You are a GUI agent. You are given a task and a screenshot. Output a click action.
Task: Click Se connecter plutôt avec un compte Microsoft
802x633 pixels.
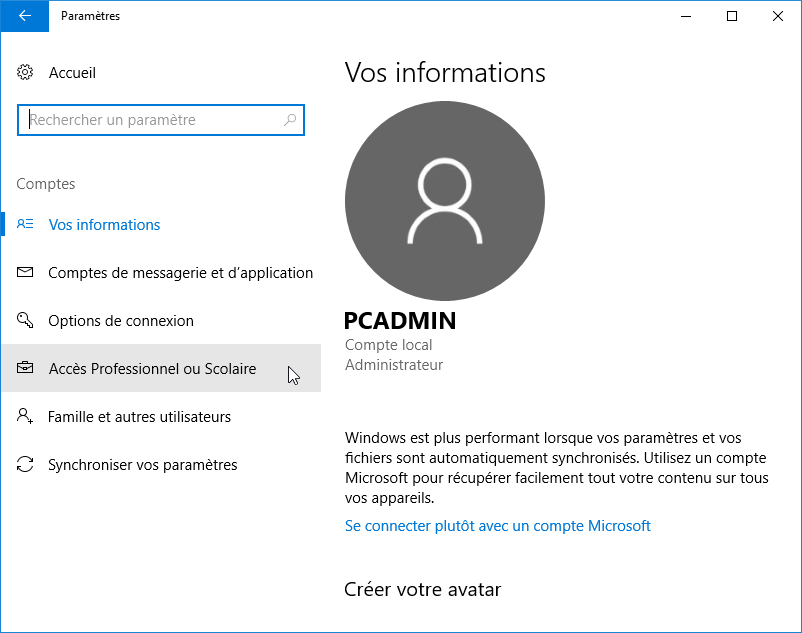click(x=498, y=526)
